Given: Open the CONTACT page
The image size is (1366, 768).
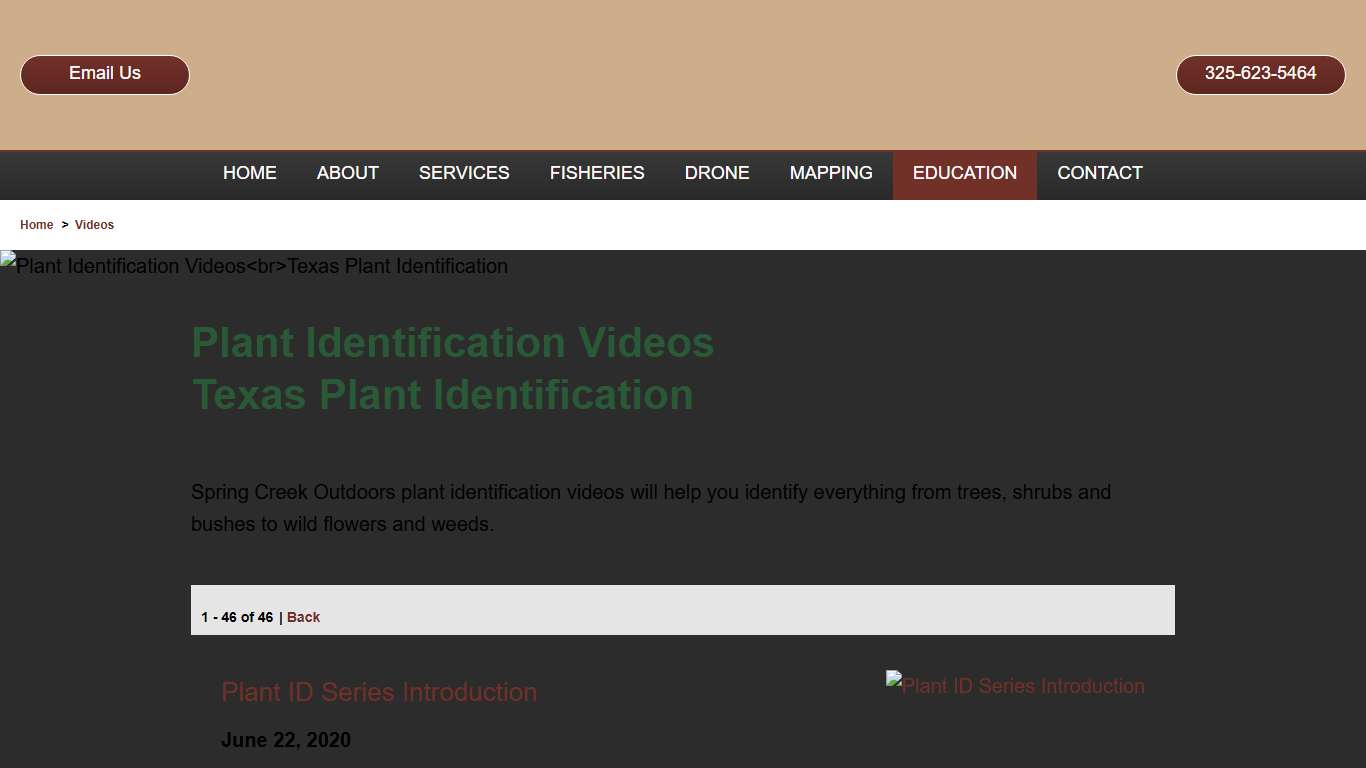Looking at the screenshot, I should (x=1100, y=173).
